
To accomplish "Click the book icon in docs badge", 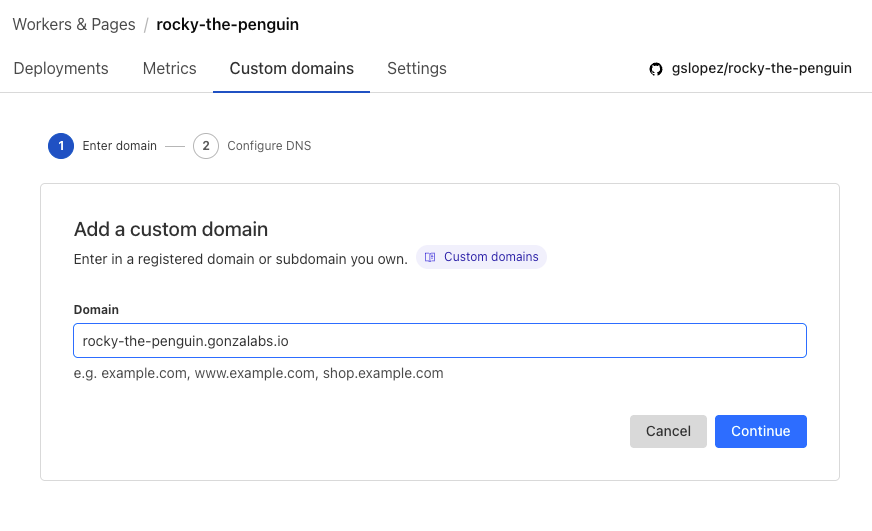I will [x=430, y=257].
